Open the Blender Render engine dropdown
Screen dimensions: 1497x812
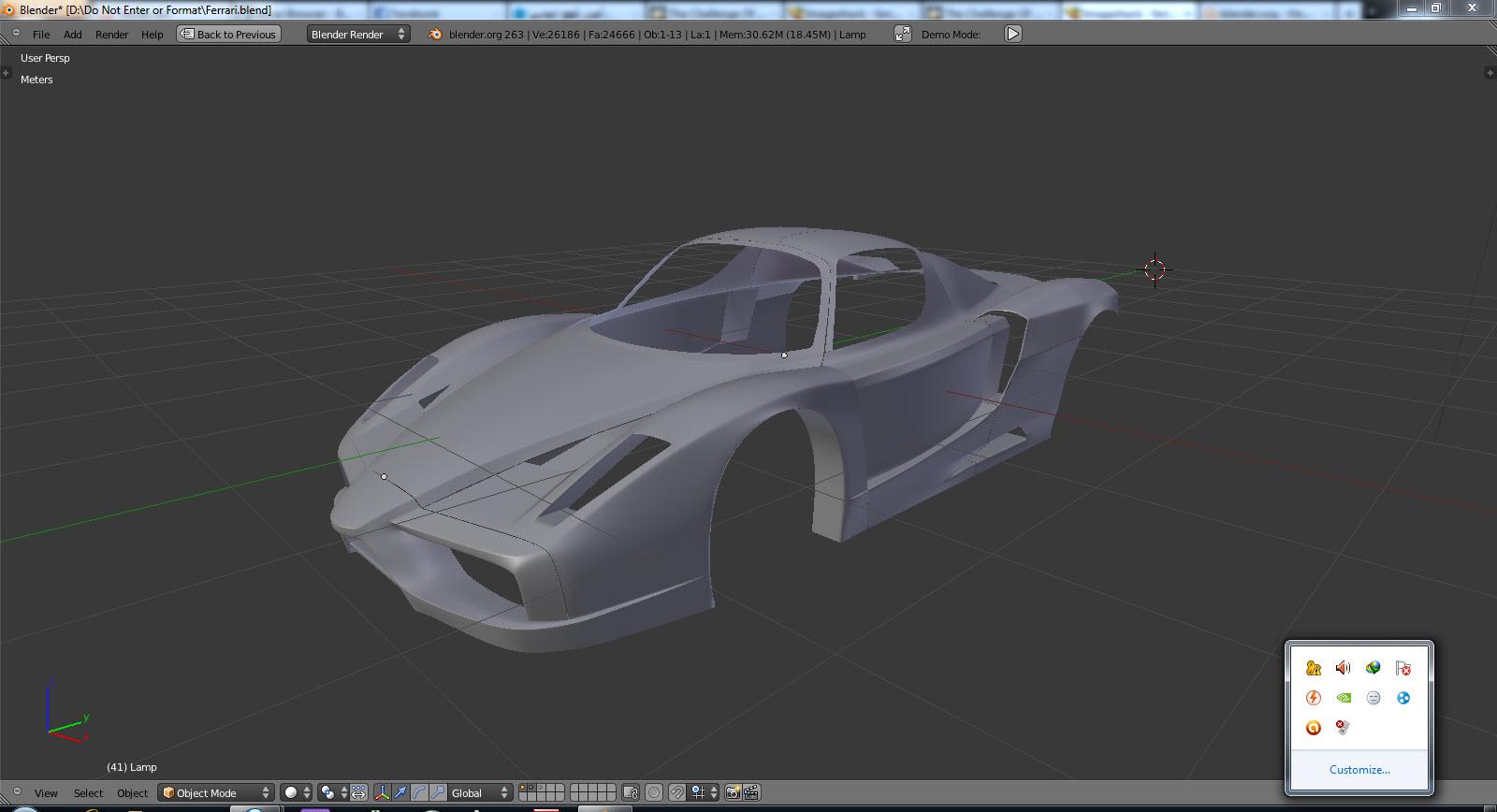pyautogui.click(x=358, y=35)
